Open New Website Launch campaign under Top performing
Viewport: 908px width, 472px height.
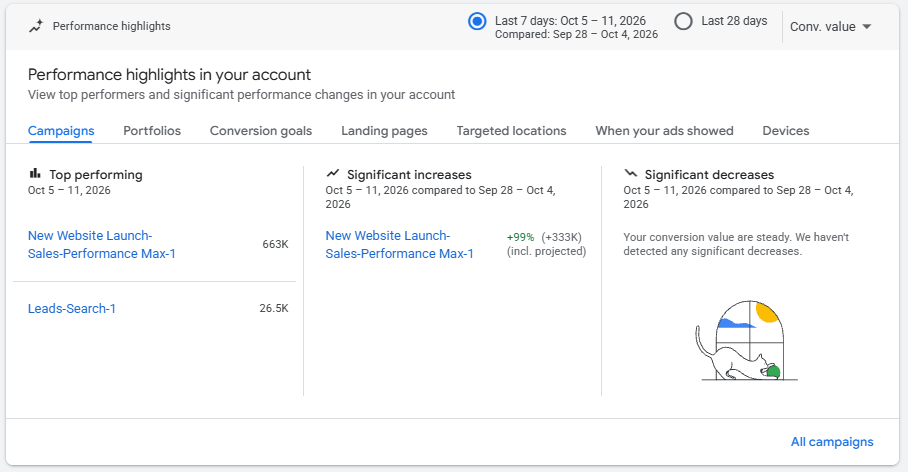click(x=101, y=244)
